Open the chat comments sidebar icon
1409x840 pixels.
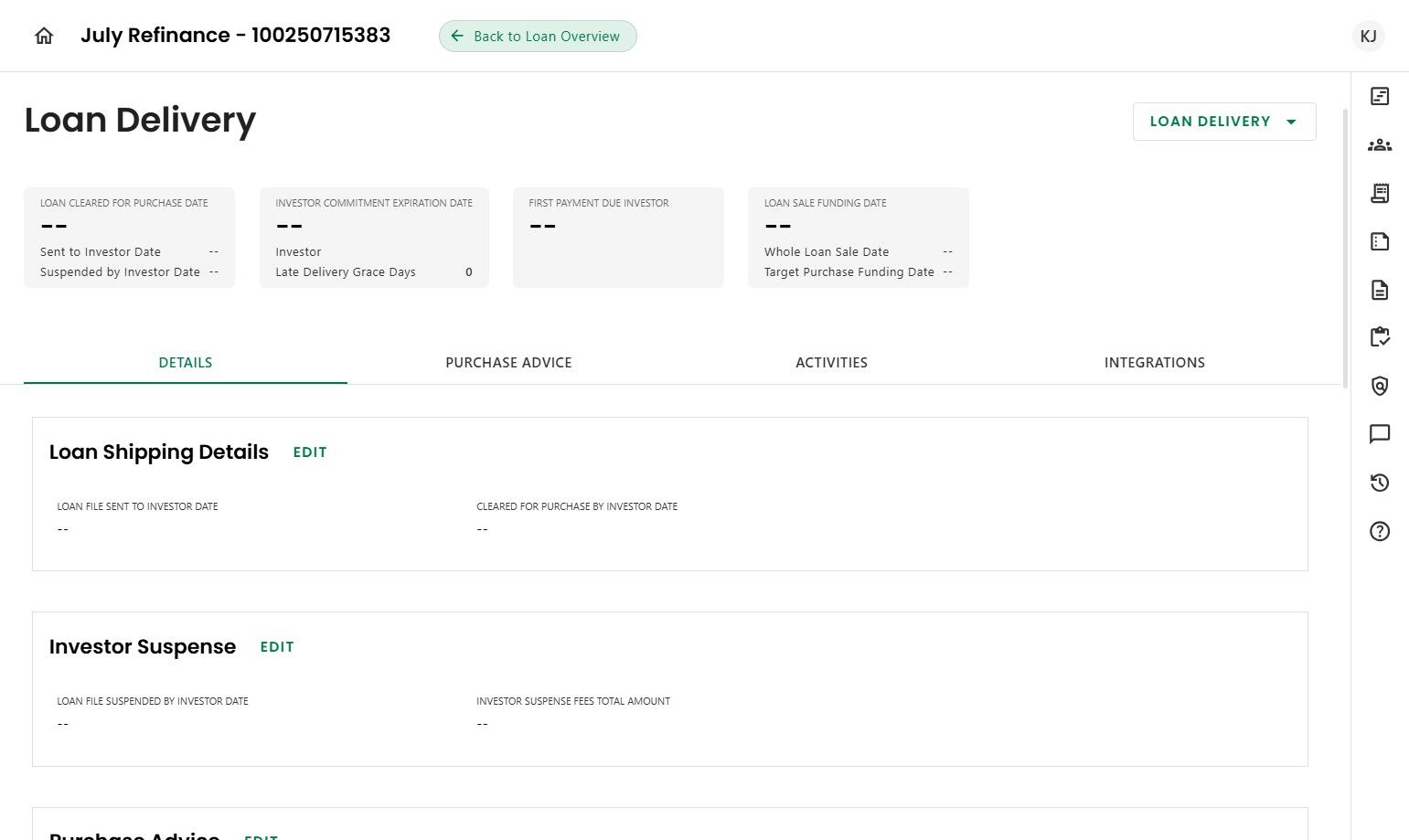[x=1380, y=434]
